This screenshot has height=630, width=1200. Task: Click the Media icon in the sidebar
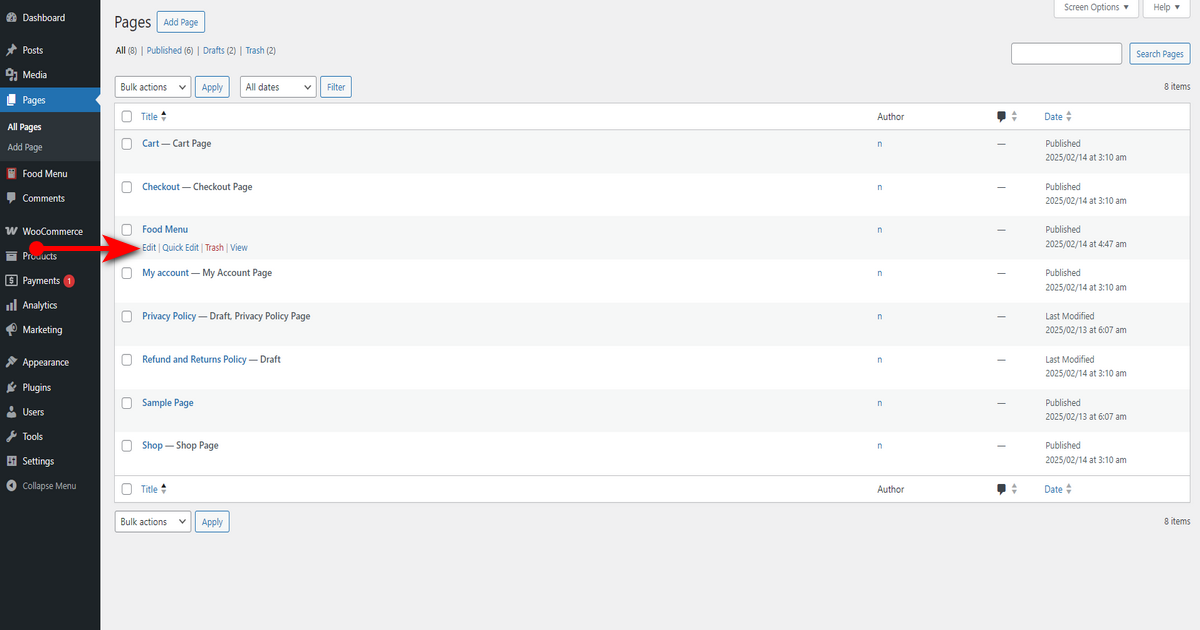(11, 75)
